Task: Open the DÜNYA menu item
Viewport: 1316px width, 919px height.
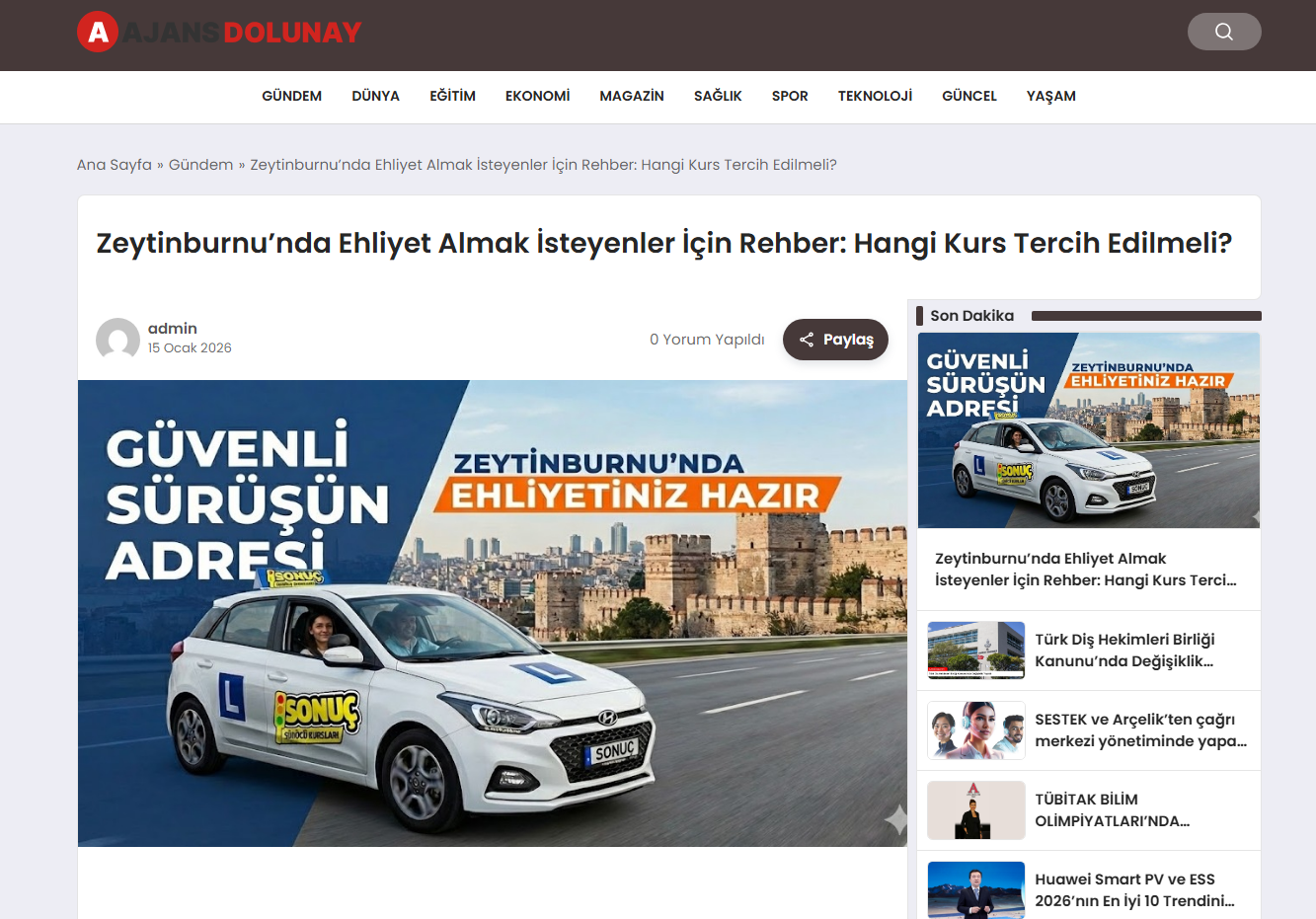Action: (375, 96)
